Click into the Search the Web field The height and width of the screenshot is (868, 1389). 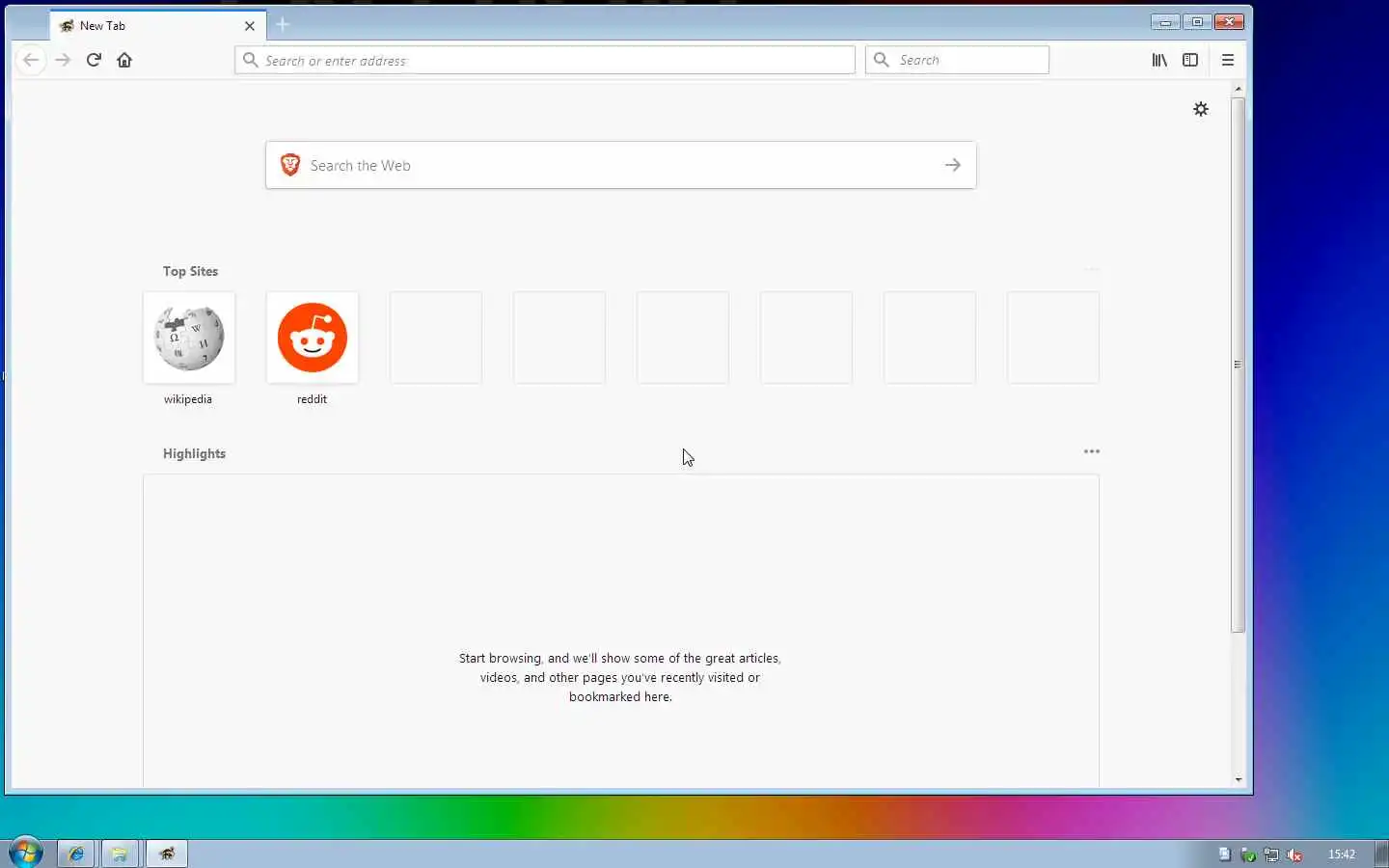621,165
